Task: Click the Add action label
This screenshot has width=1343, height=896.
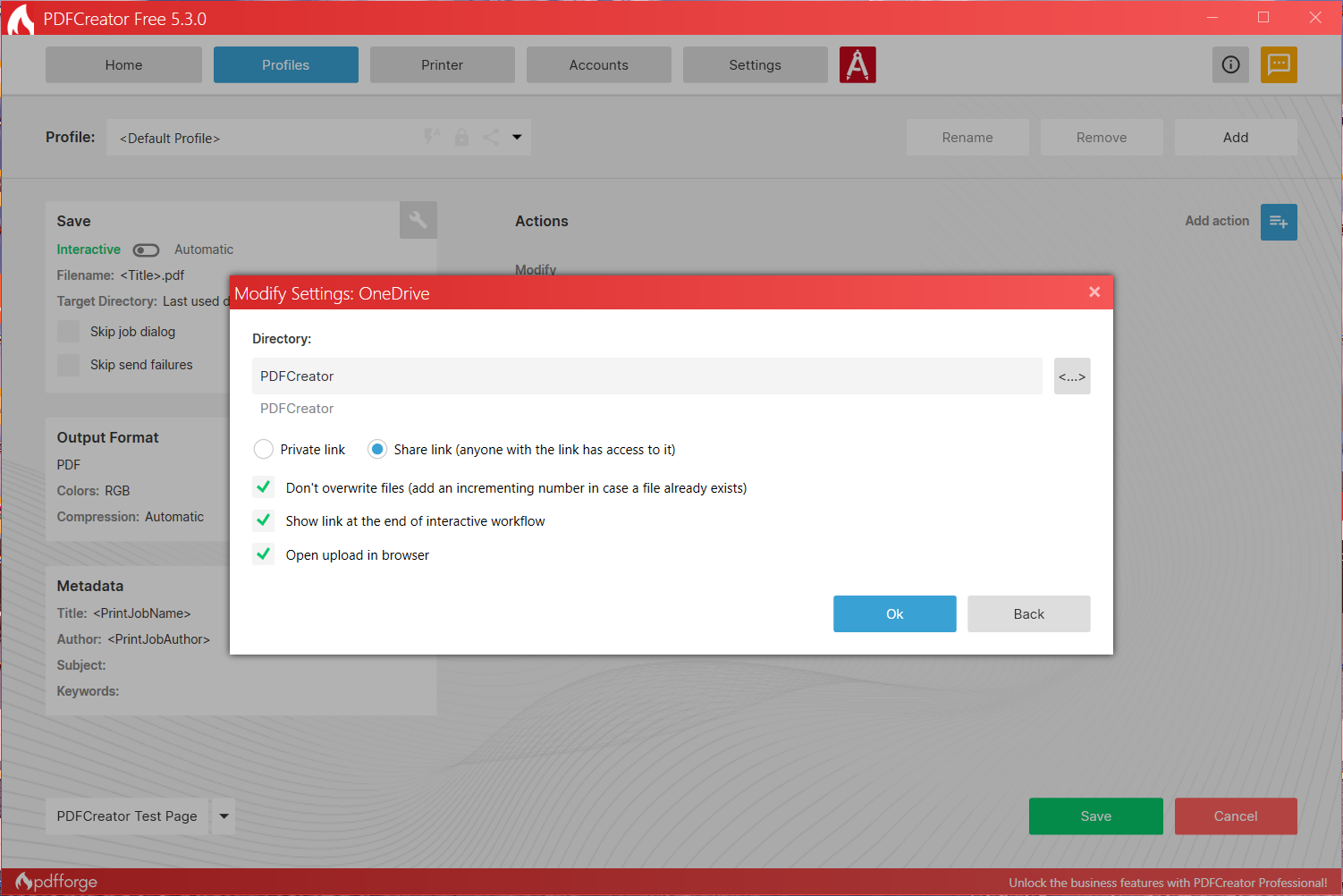Action: pyautogui.click(x=1217, y=221)
